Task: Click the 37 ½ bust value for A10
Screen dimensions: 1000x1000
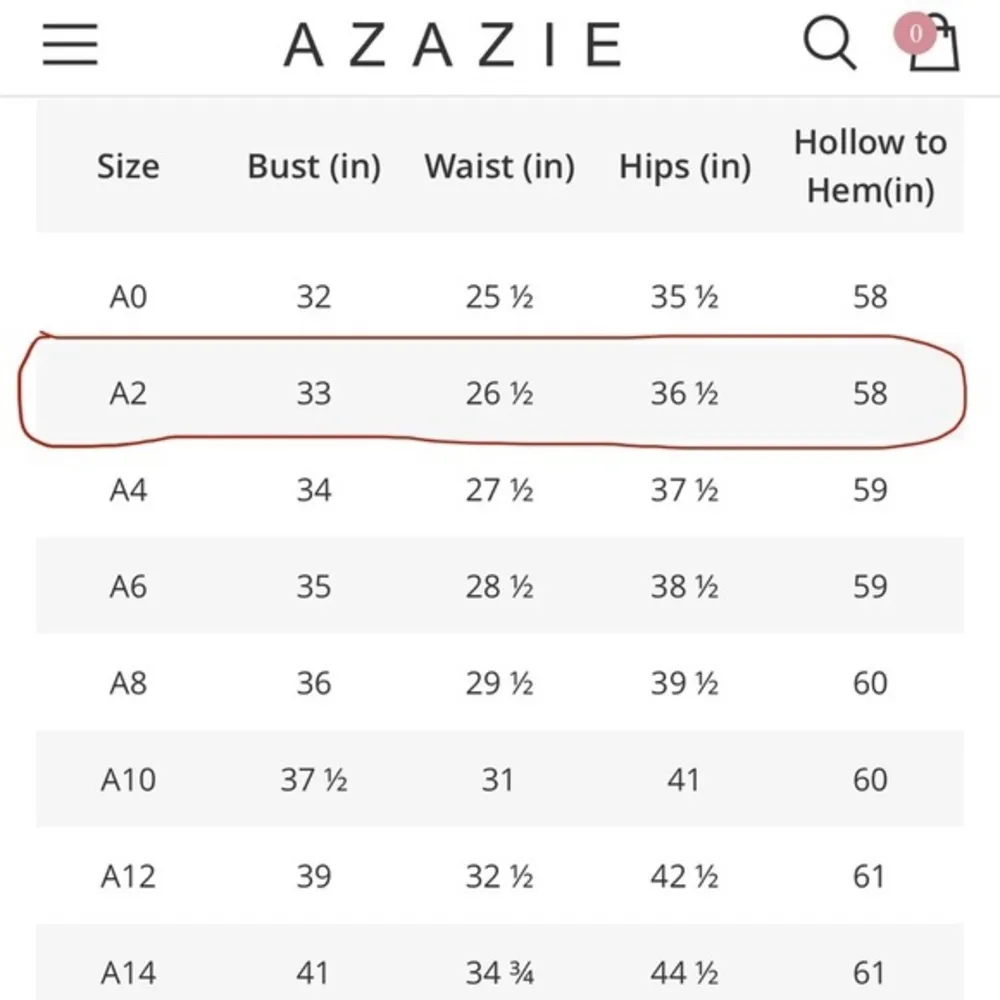Action: 314,779
